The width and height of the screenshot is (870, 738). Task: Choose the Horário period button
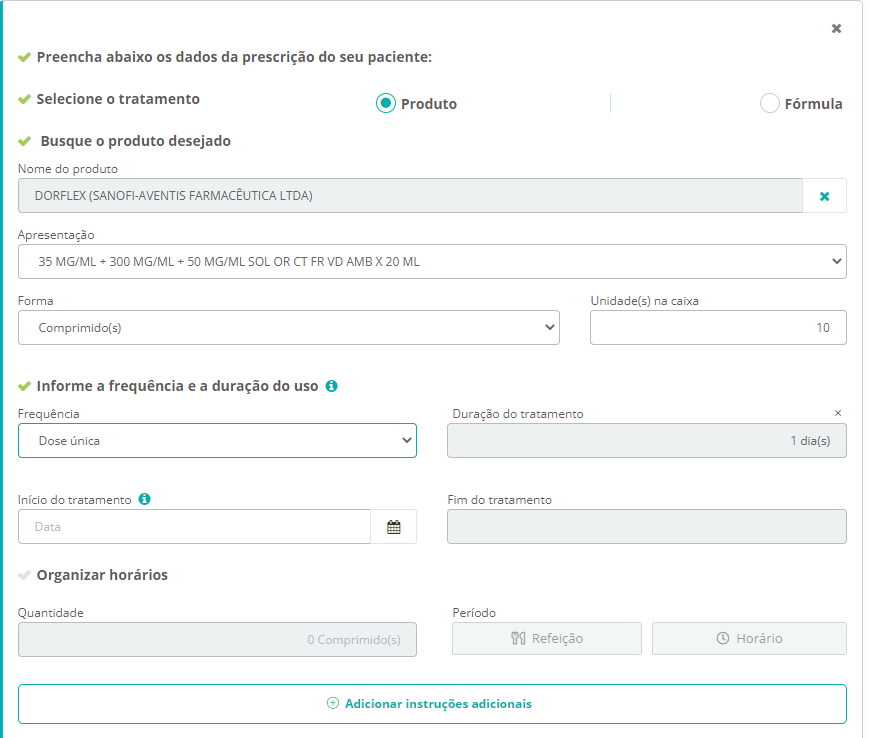pyautogui.click(x=749, y=638)
